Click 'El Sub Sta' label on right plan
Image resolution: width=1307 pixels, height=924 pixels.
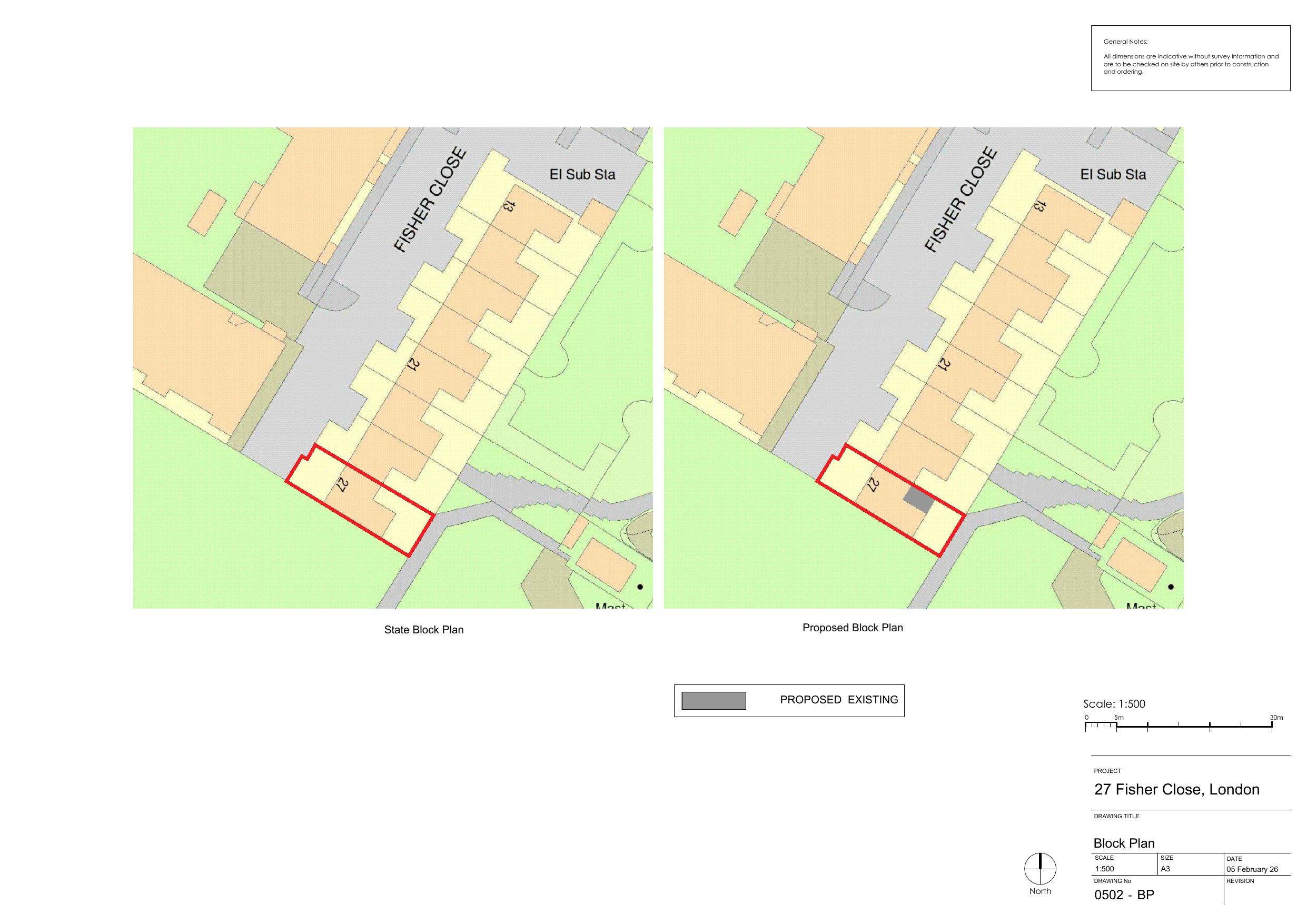pos(1113,174)
